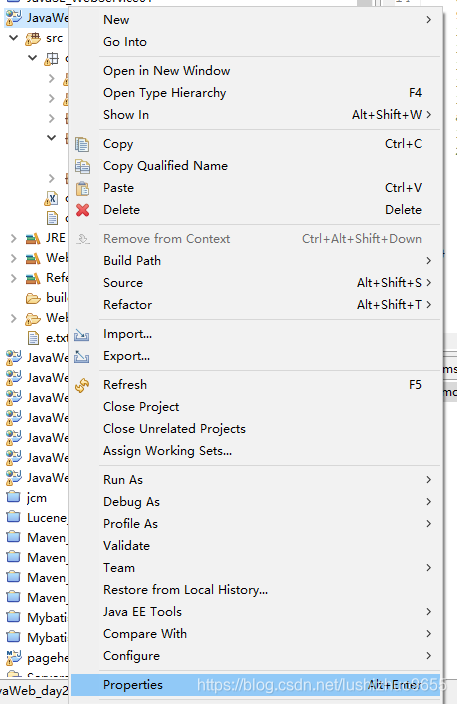Open the New submenu

(x=256, y=20)
